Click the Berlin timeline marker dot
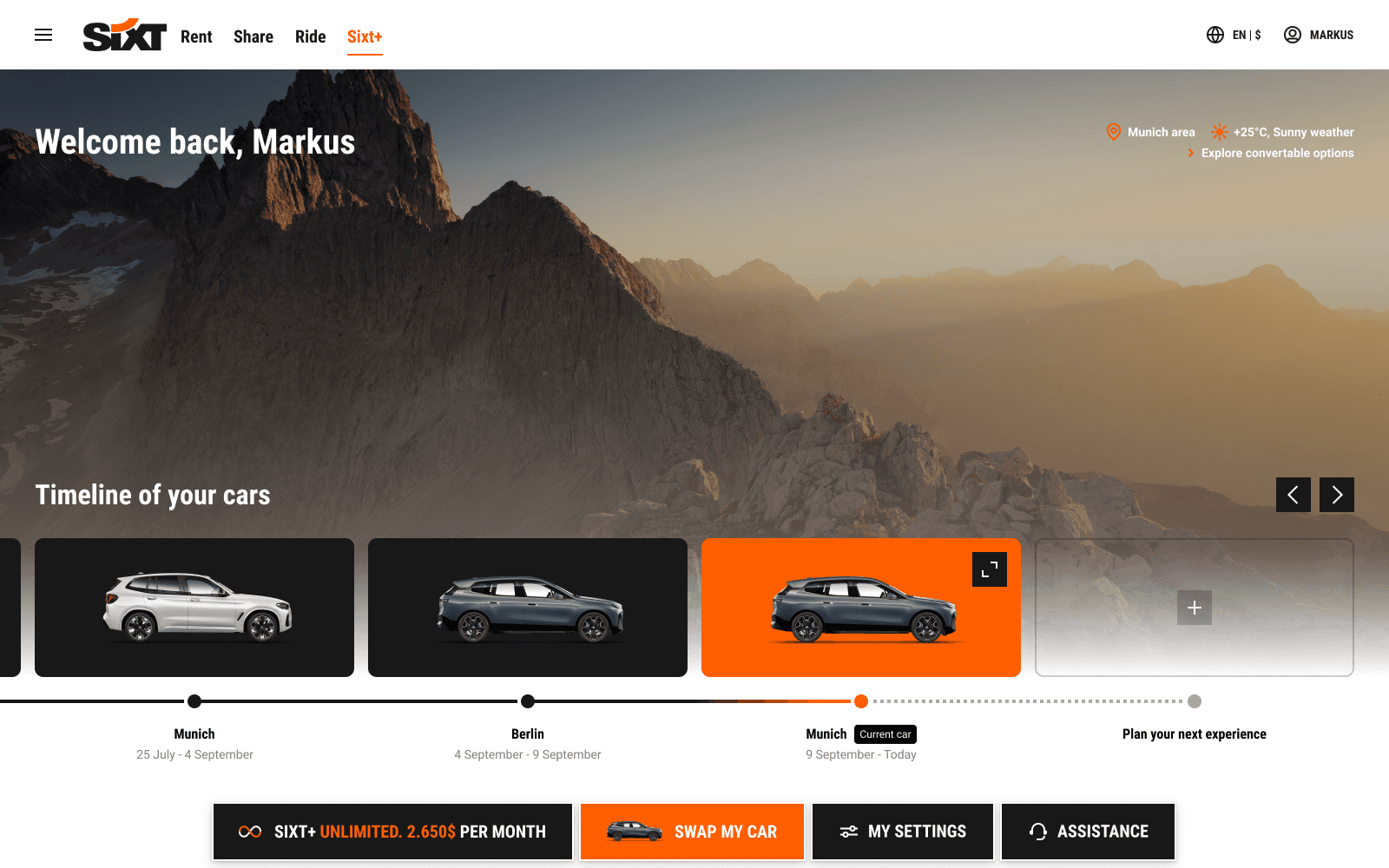Viewport: 1389px width, 868px height. [528, 701]
